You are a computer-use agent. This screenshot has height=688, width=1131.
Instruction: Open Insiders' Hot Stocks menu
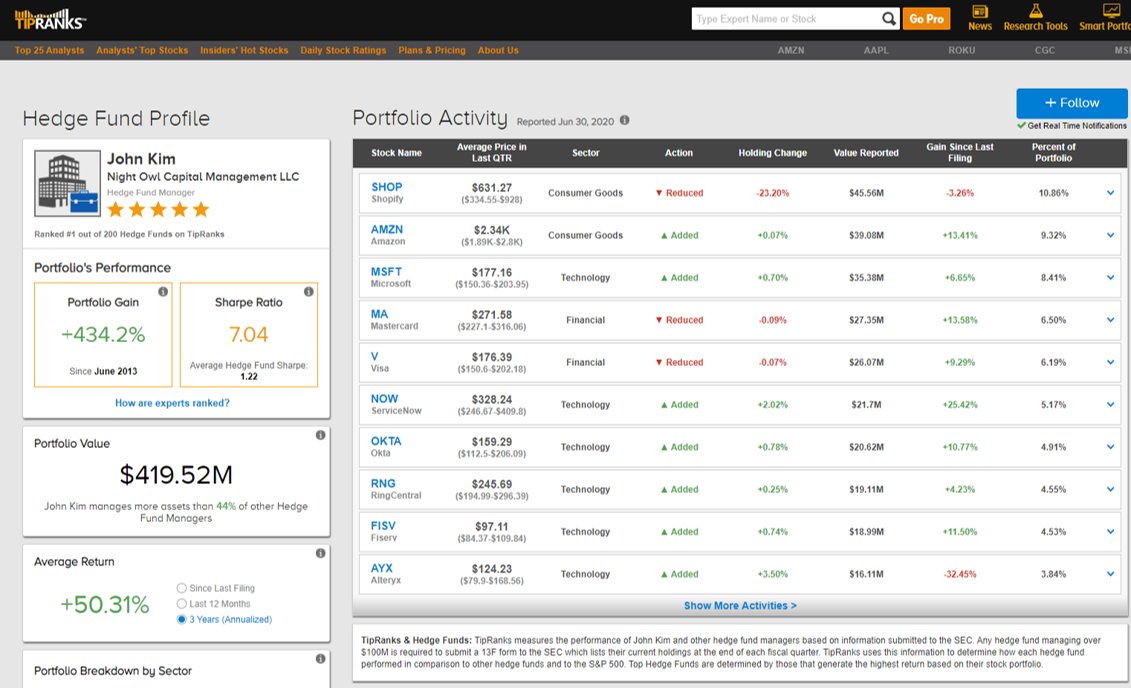pos(244,50)
